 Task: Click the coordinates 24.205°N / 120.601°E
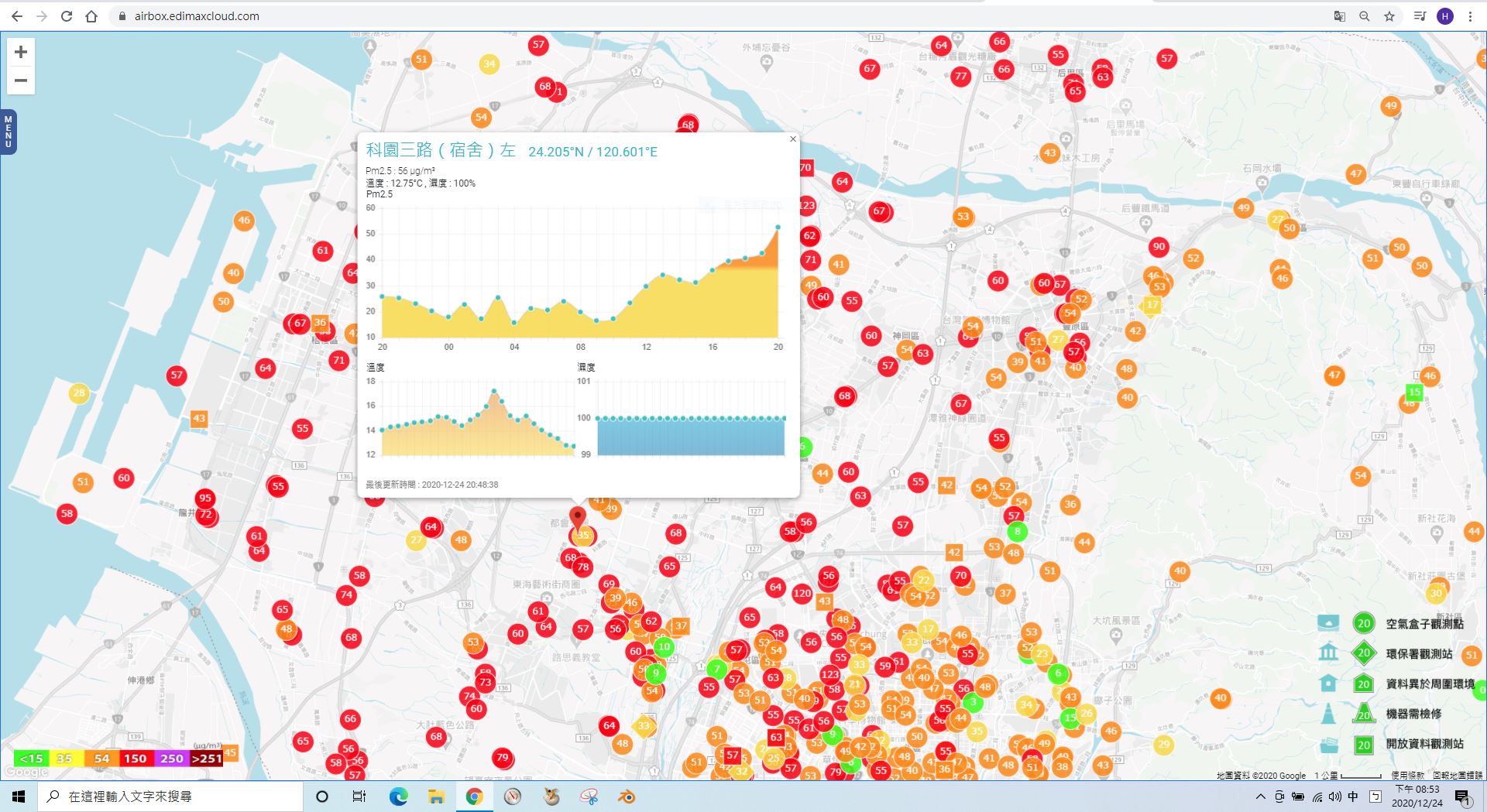592,152
